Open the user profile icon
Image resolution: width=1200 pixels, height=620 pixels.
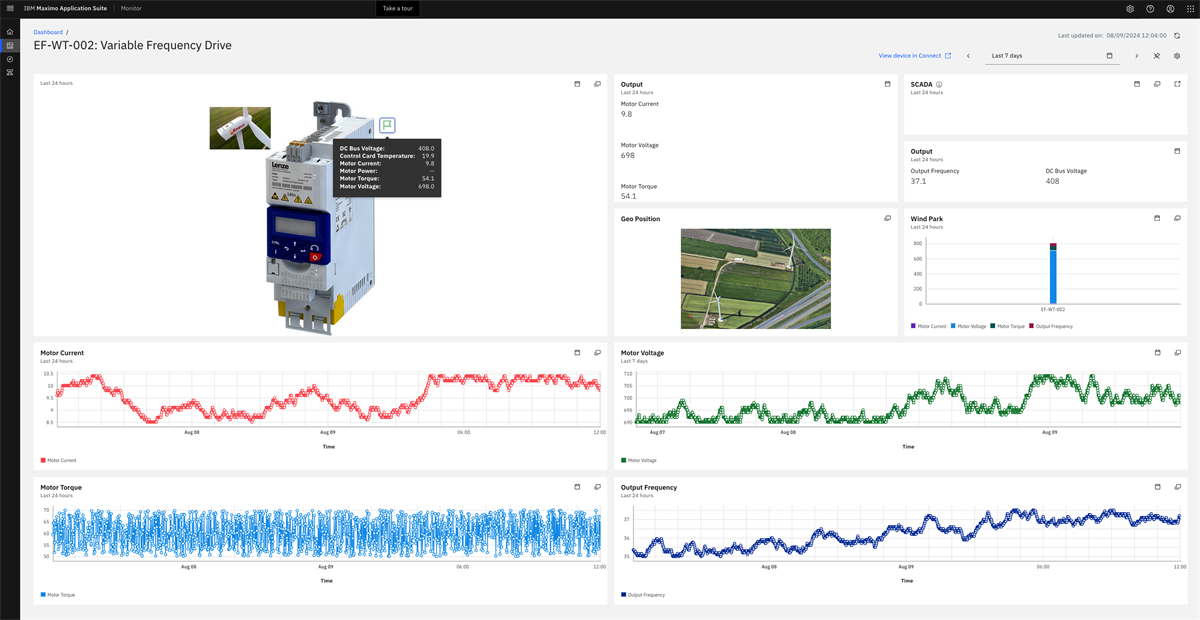pos(1170,8)
